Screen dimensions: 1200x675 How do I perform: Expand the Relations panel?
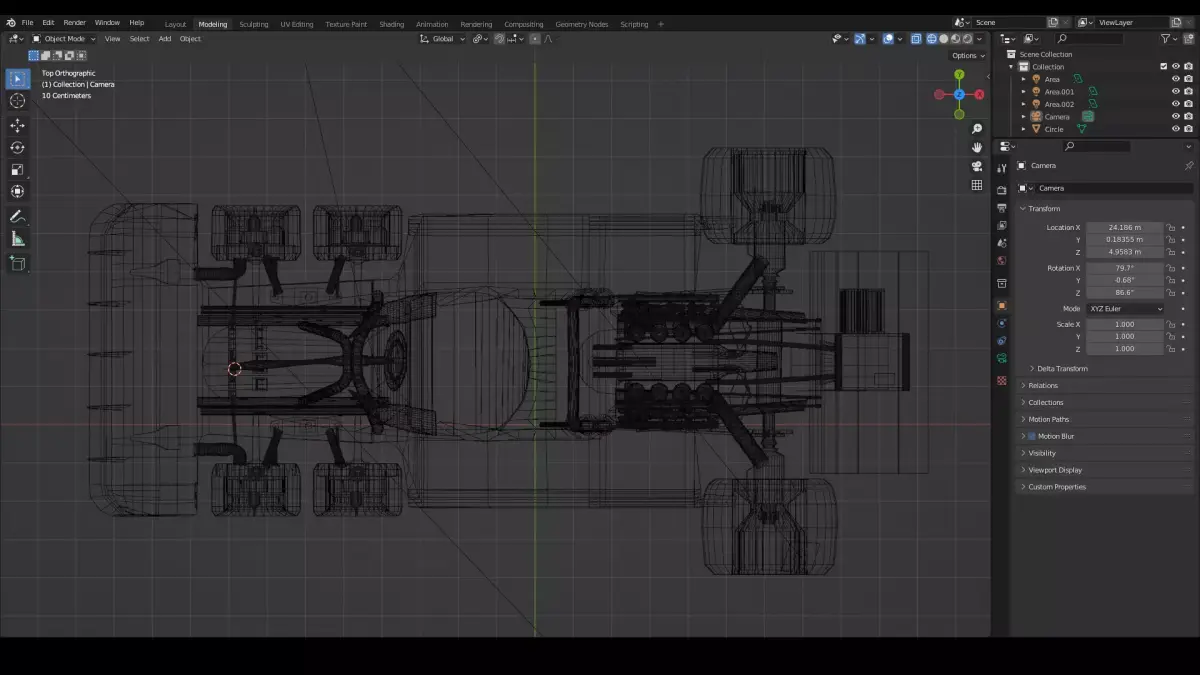[x=1042, y=385]
